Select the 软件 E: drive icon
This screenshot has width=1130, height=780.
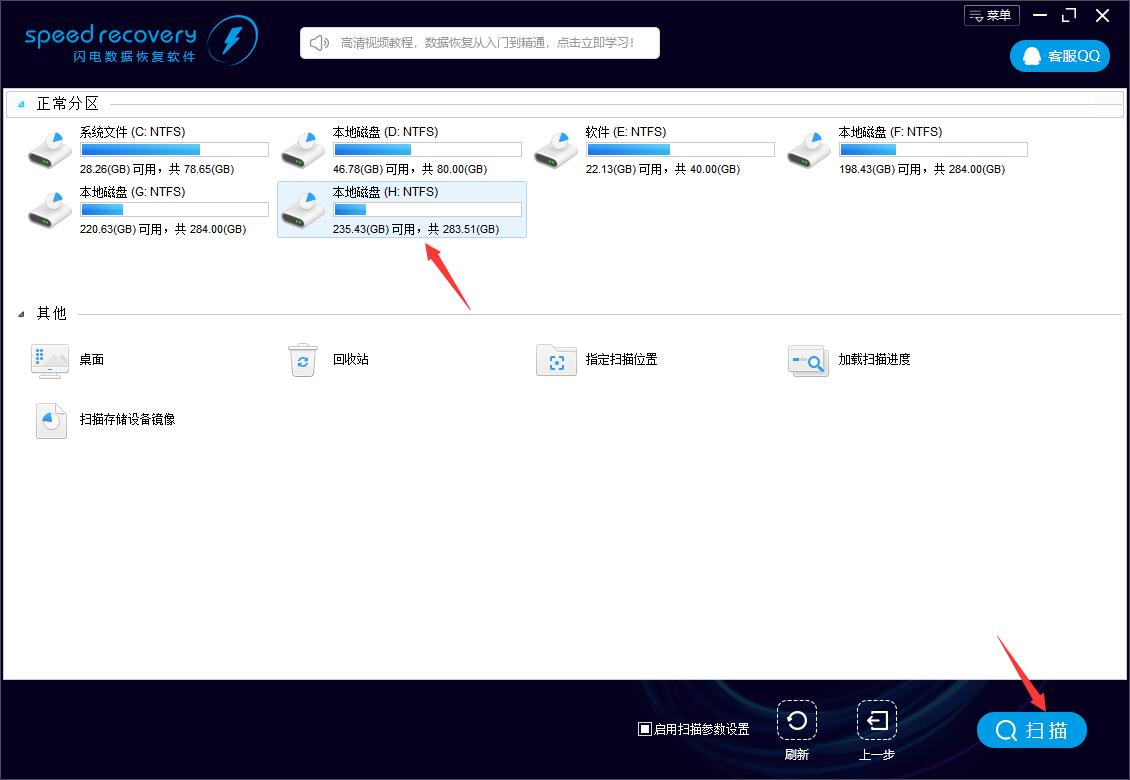point(556,150)
